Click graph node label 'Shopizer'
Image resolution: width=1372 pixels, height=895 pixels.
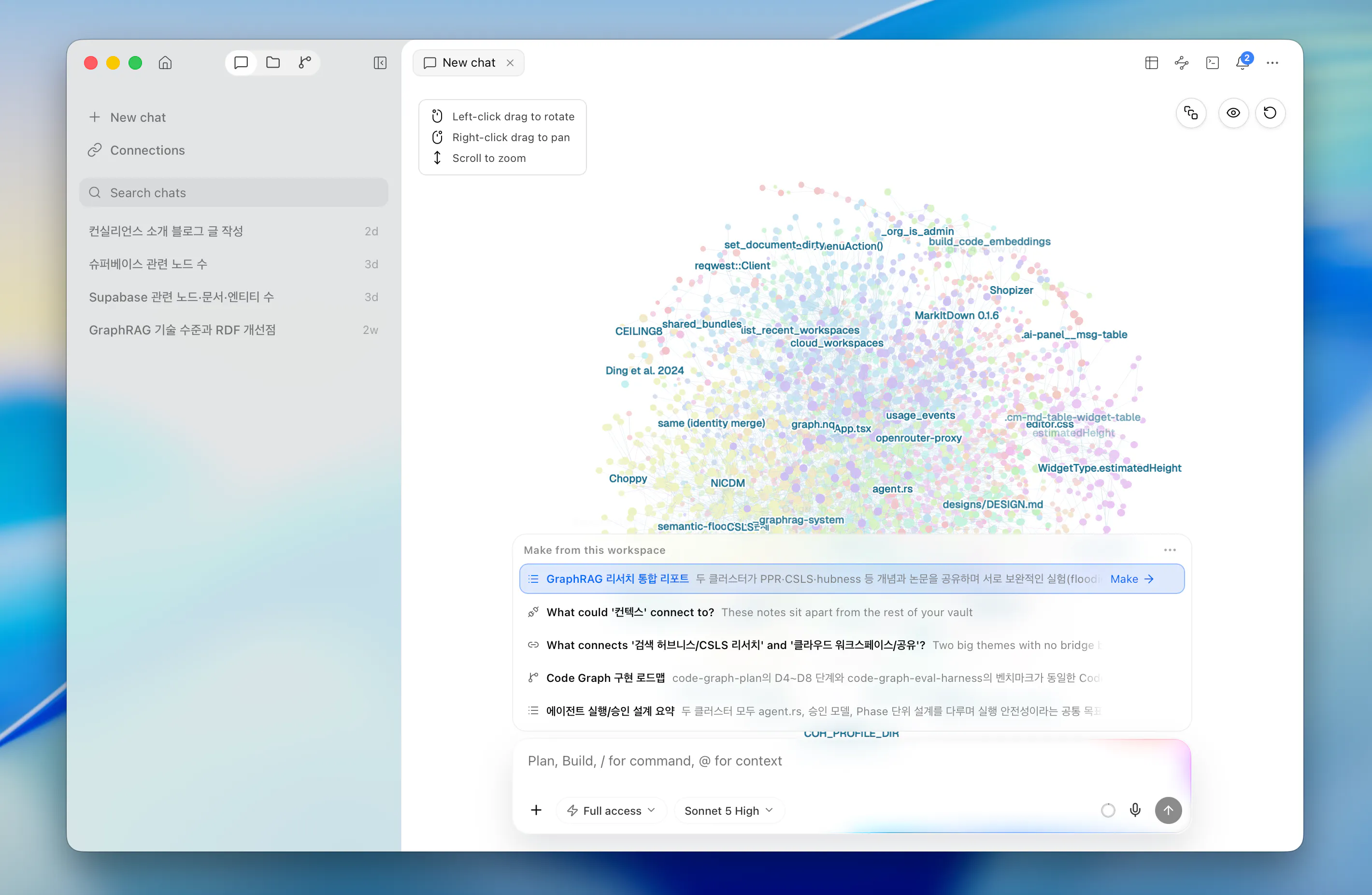pos(1011,289)
